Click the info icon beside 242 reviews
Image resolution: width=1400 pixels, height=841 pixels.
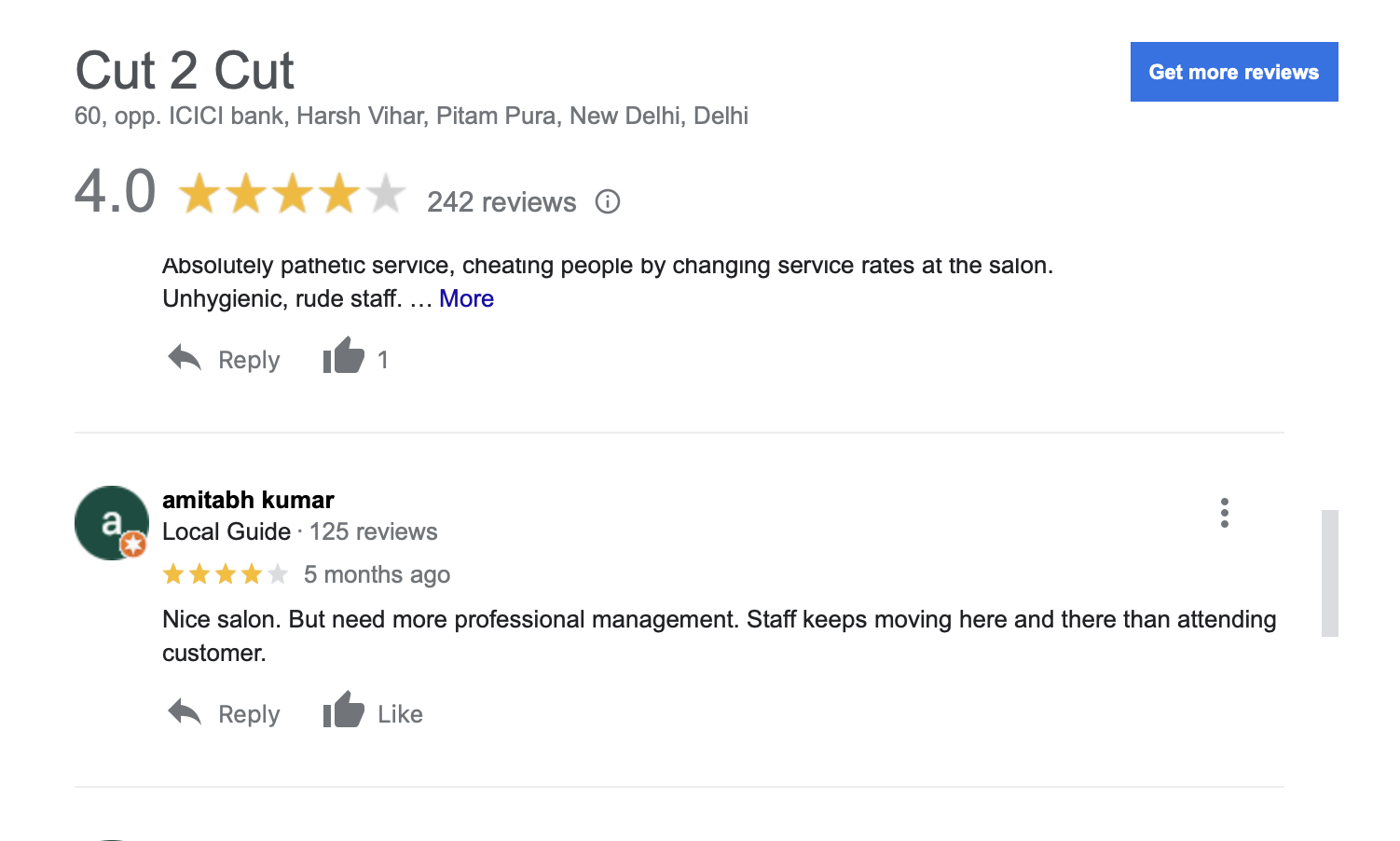tap(608, 201)
